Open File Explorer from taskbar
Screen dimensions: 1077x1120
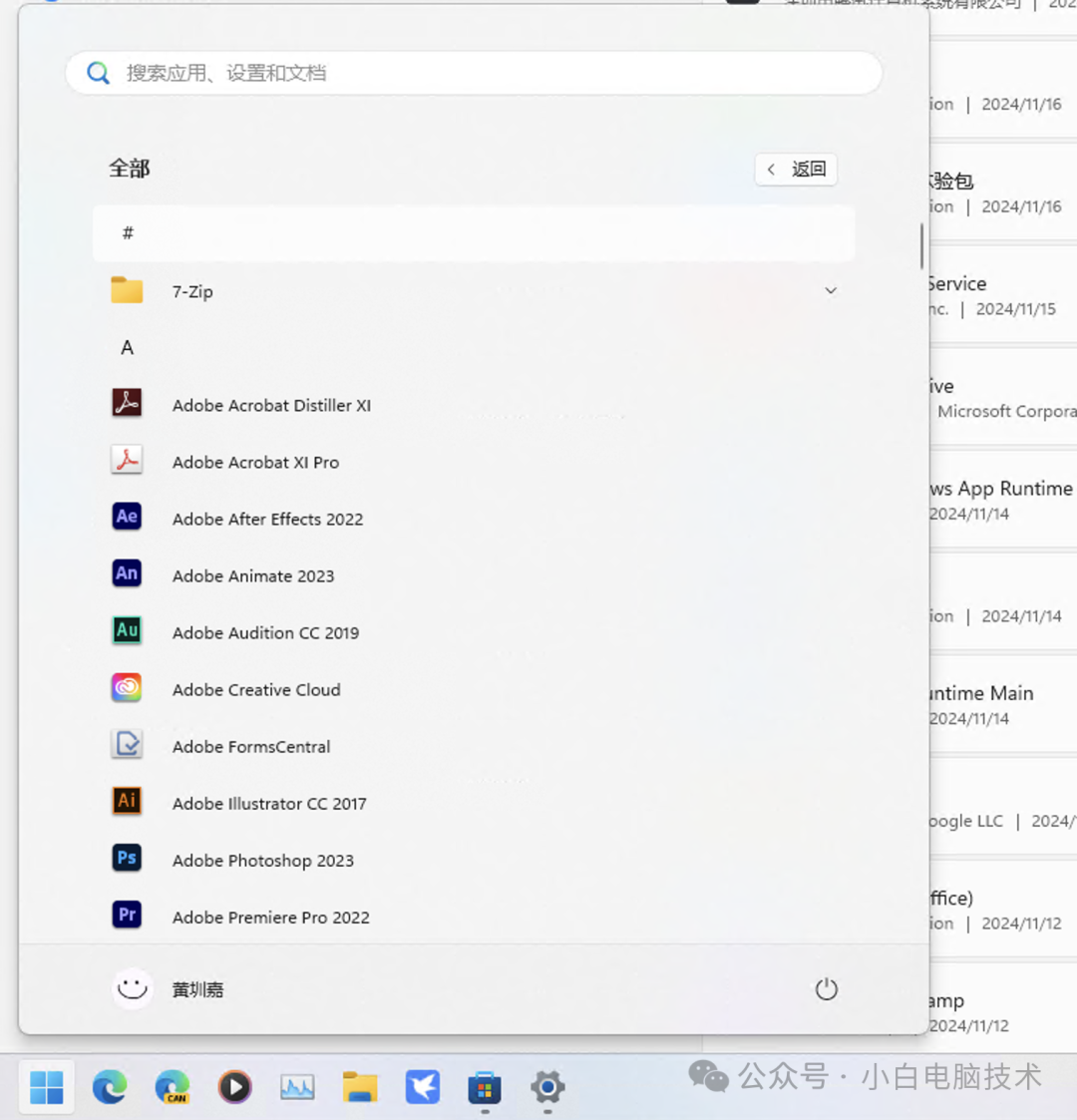point(360,1087)
